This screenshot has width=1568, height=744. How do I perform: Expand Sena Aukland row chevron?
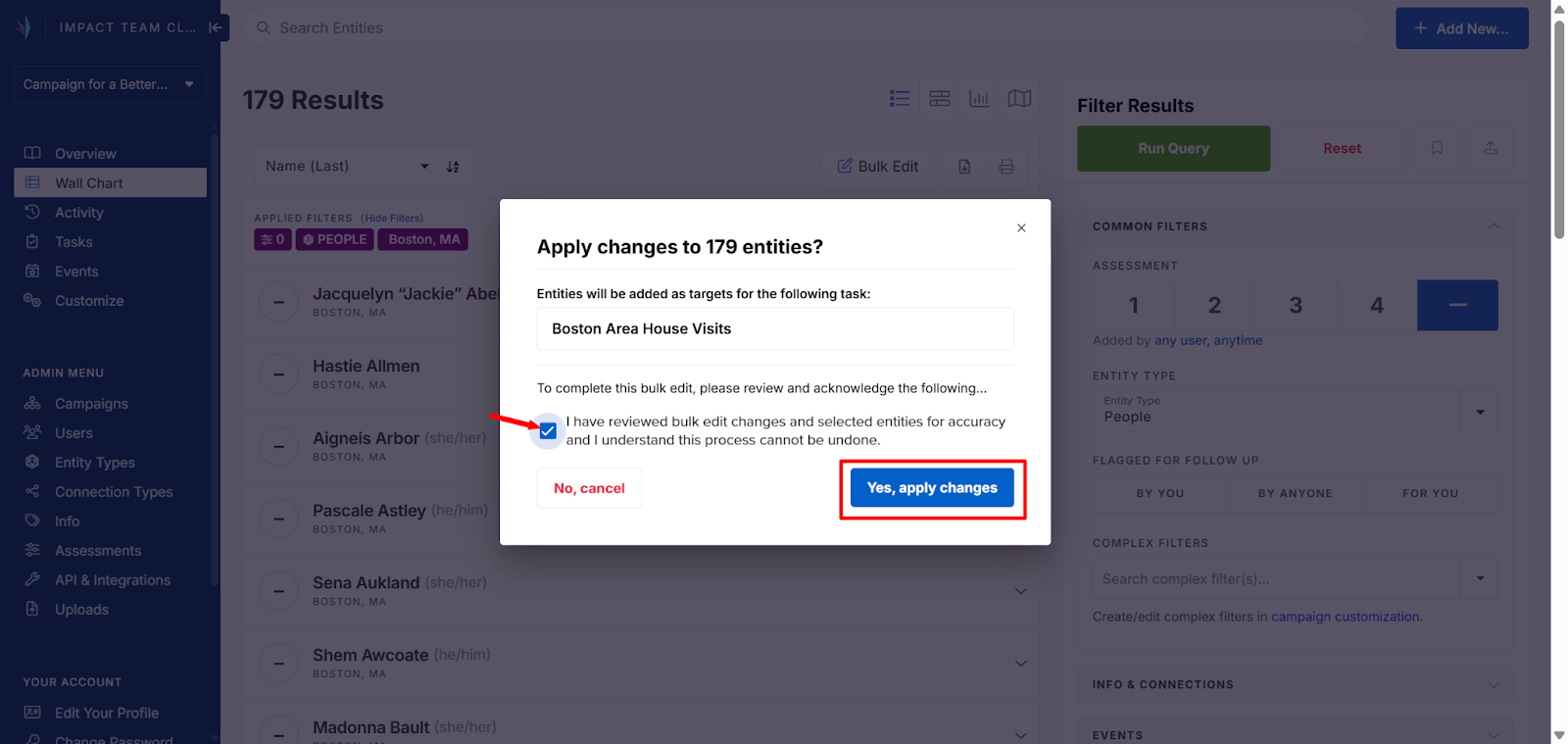[1020, 591]
